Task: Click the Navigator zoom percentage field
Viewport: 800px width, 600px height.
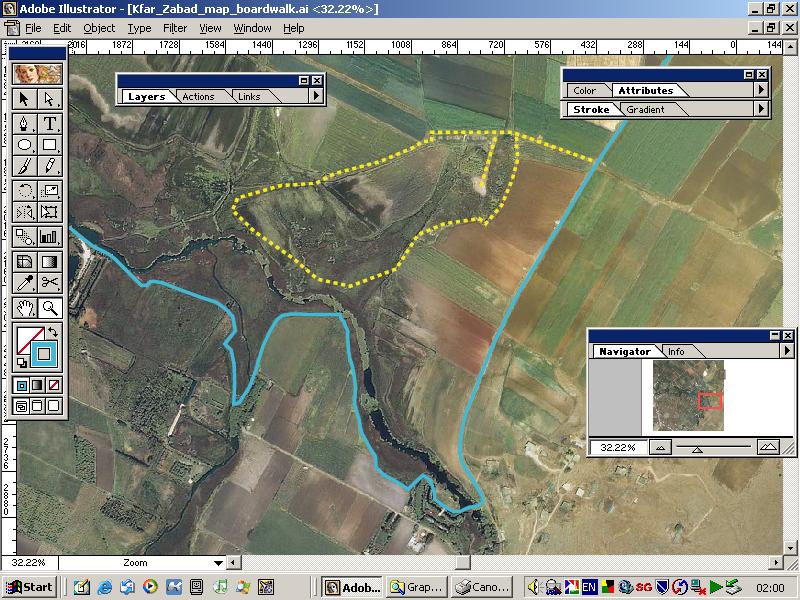Action: 617,447
